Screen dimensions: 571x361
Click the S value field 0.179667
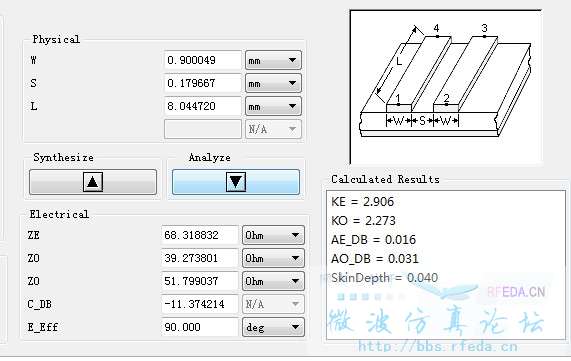(203, 83)
